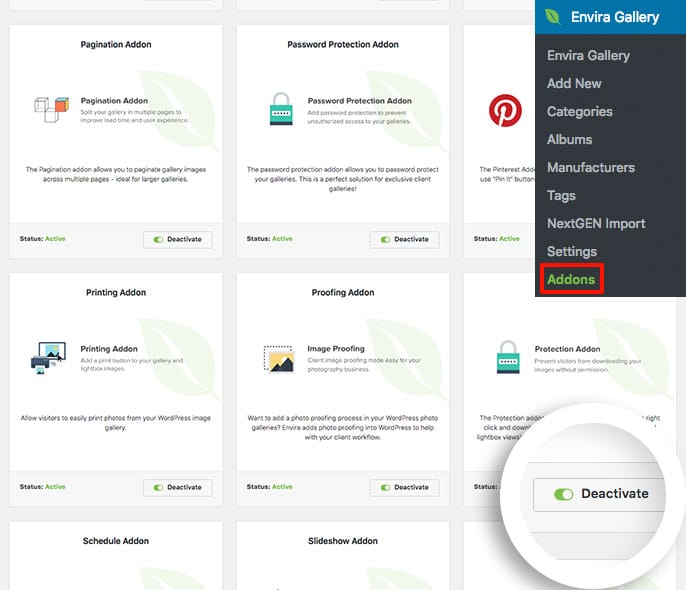This screenshot has height=590, width=686.
Task: Open the Settings menu item
Action: tap(571, 251)
